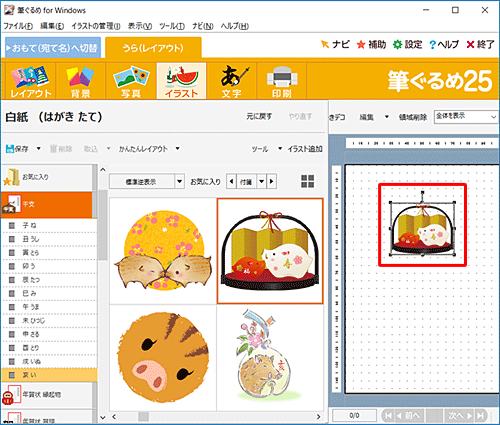Screen dimensions: 500x425
Task: Go to first page button
Action: 388,416
